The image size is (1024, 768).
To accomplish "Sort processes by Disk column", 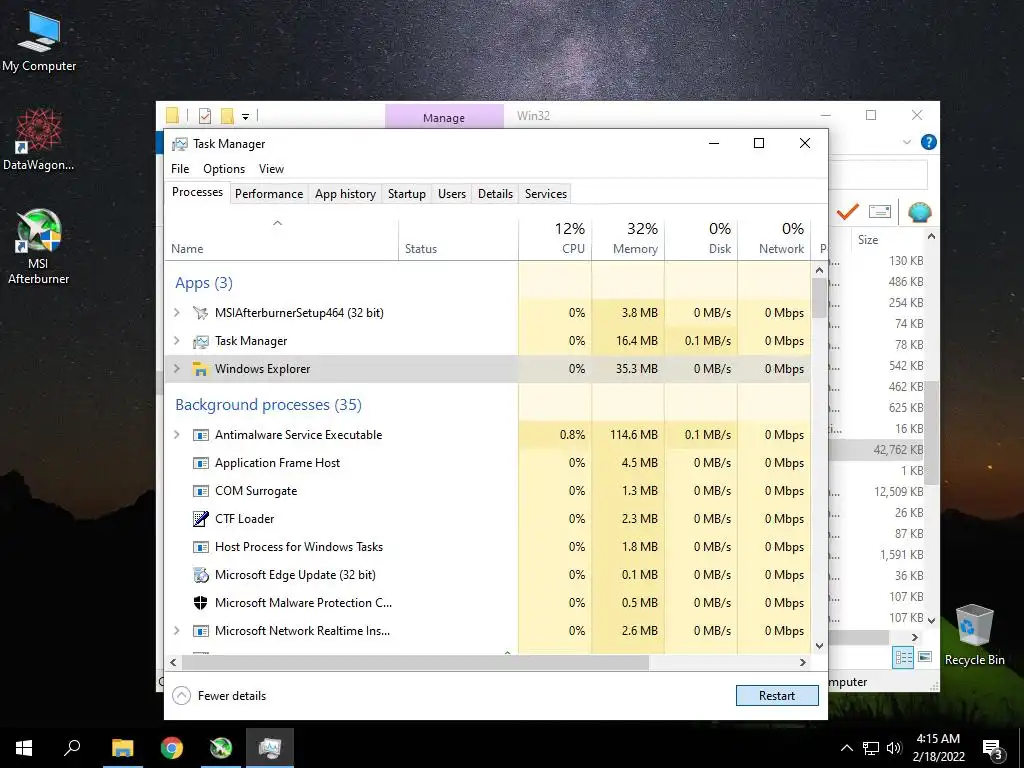I will click(x=701, y=238).
